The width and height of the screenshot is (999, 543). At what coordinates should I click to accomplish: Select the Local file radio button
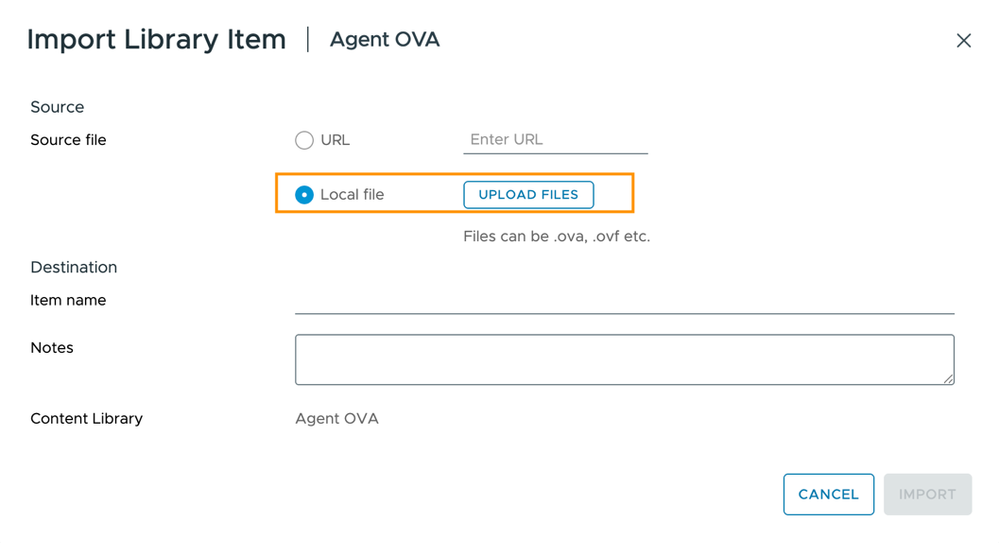click(x=304, y=195)
